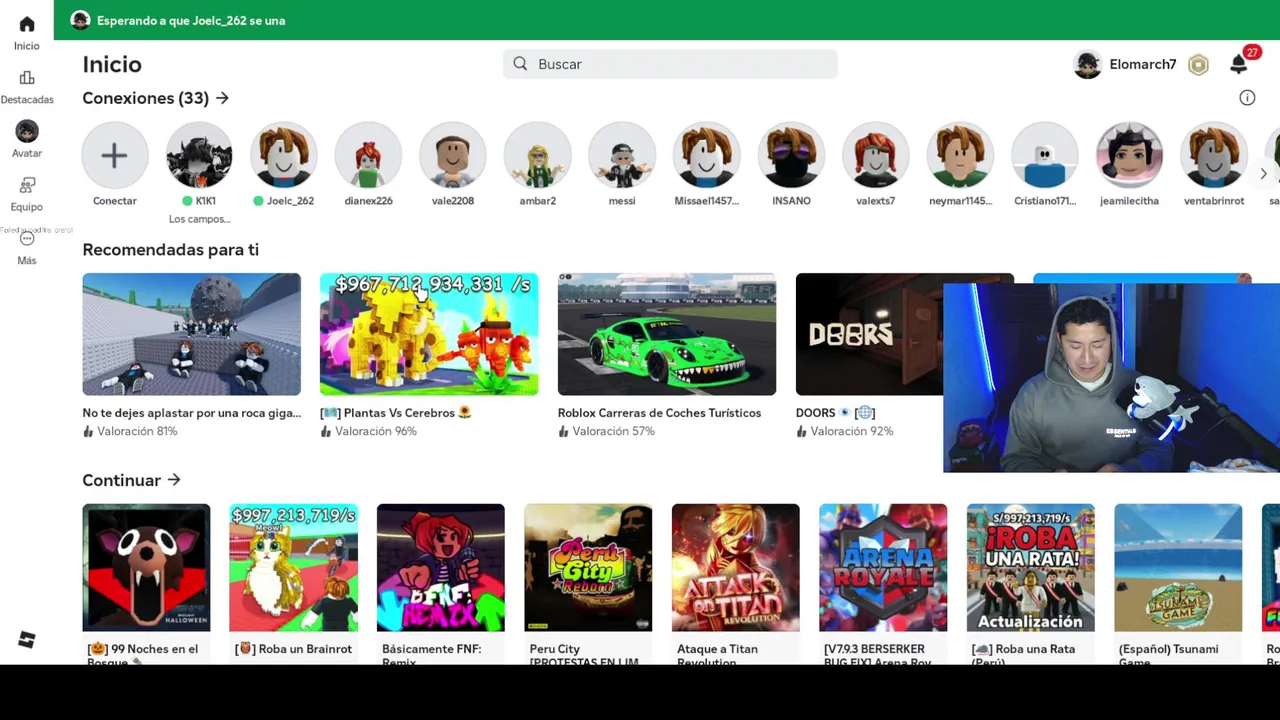The image size is (1280, 720).
Task: Open the Básicamente FNF Remix thumbnail
Action: point(441,567)
